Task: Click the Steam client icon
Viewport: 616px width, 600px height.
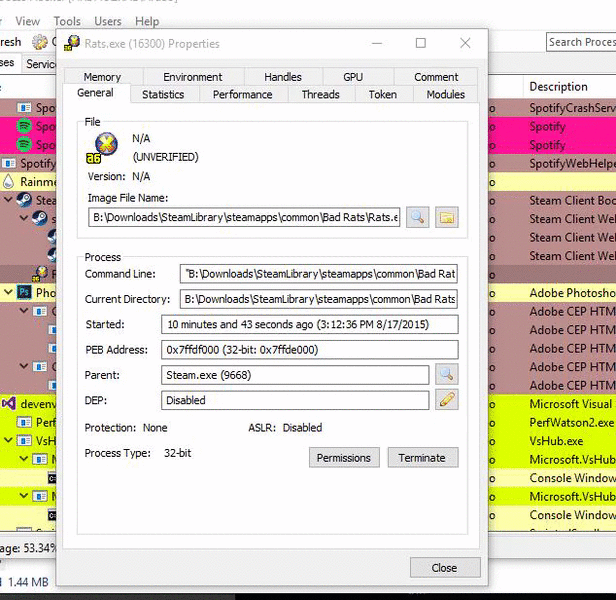Action: 24,200
